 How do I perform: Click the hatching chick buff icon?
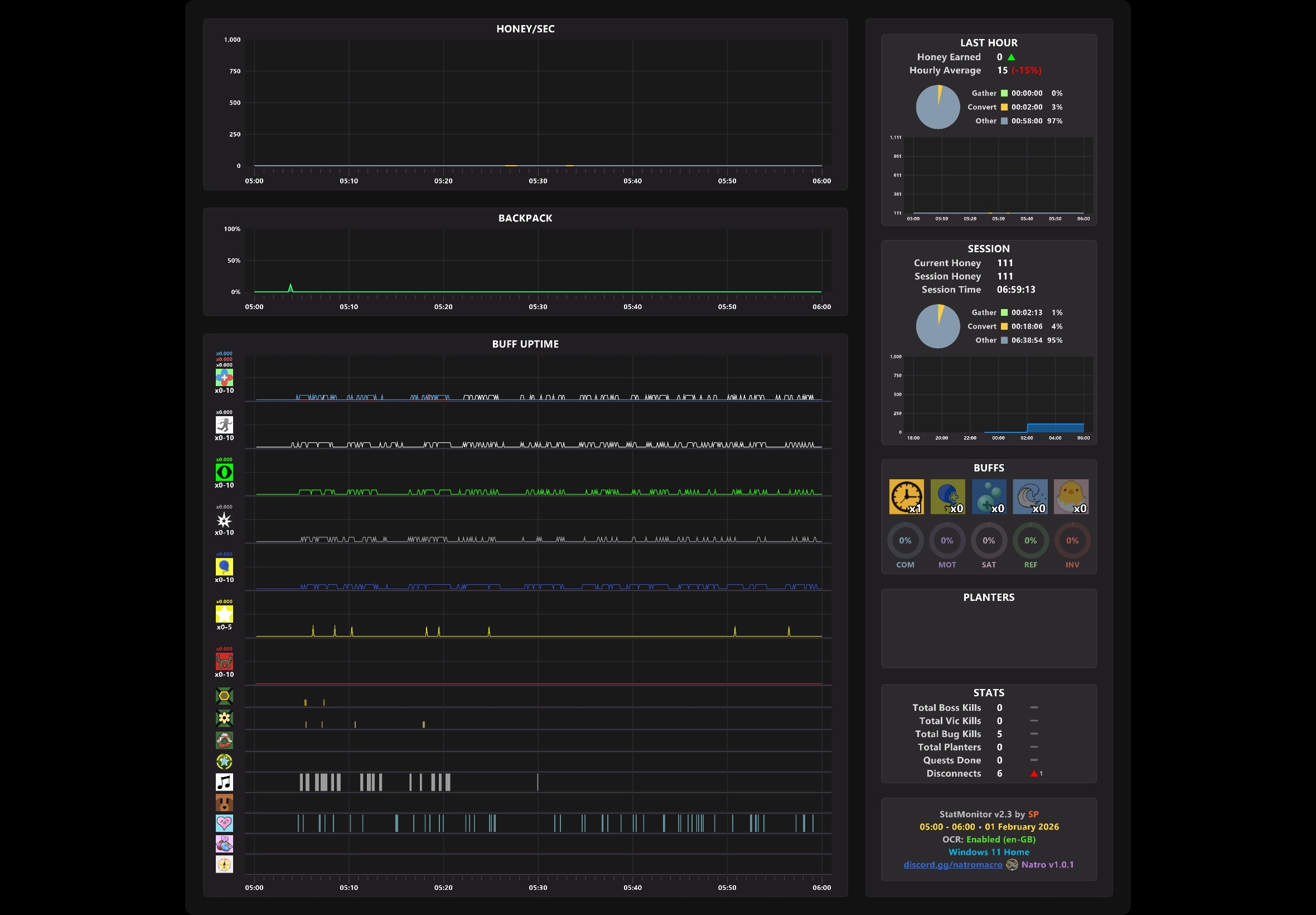1071,497
